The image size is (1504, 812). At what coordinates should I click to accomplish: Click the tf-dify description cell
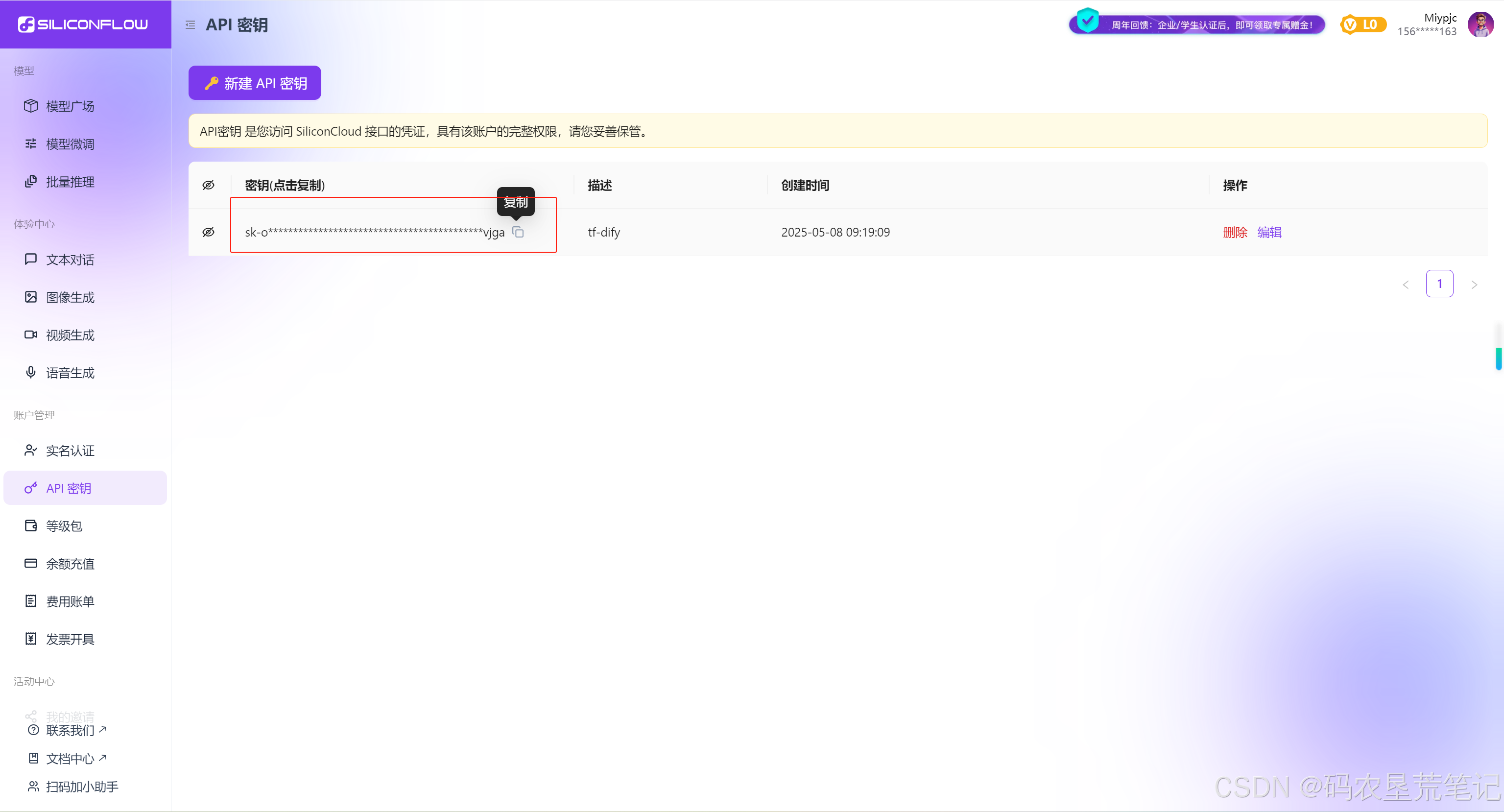604,232
